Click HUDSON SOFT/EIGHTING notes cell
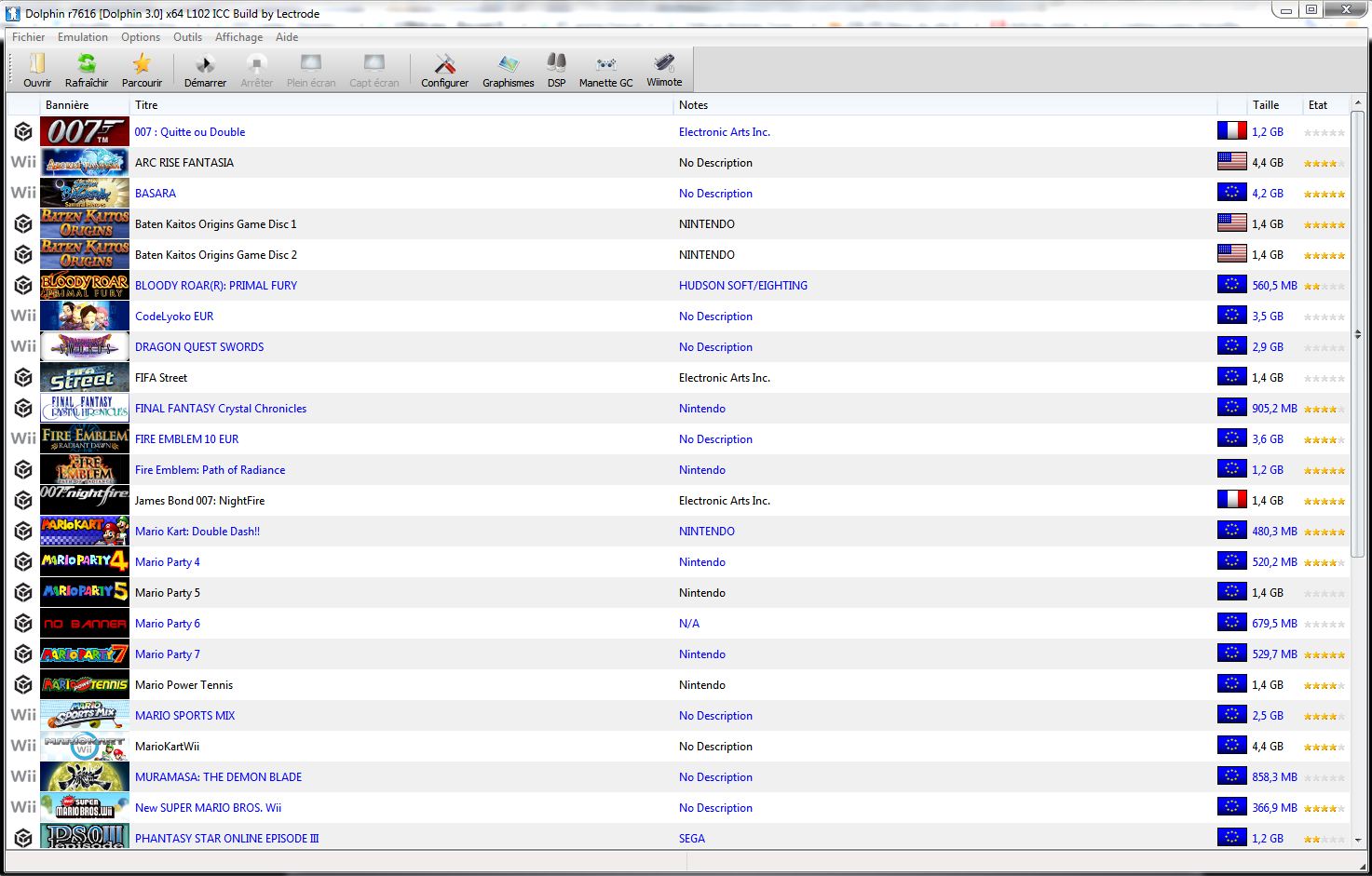1372x876 pixels. click(x=743, y=286)
